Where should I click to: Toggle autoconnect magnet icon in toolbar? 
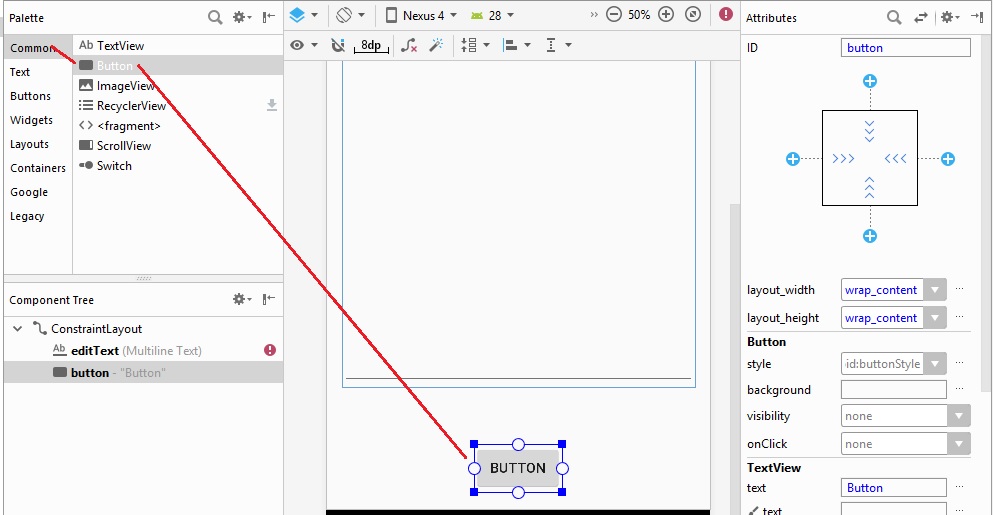point(337,45)
